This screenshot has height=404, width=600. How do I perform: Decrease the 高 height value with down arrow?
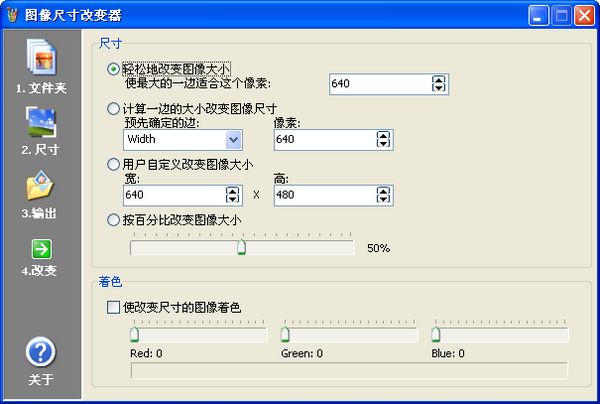tap(383, 199)
